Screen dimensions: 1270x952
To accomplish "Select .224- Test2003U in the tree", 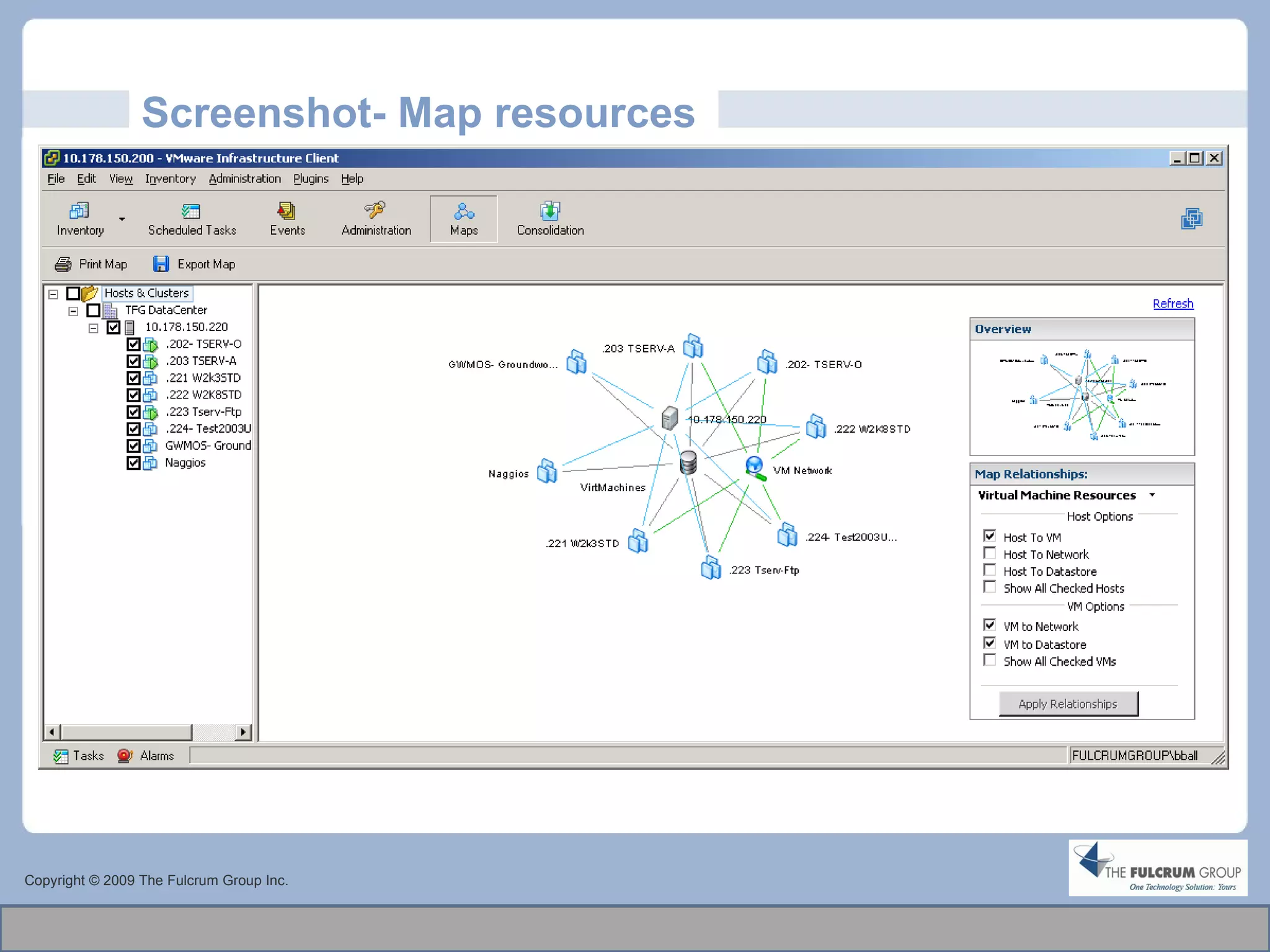I will (x=208, y=429).
